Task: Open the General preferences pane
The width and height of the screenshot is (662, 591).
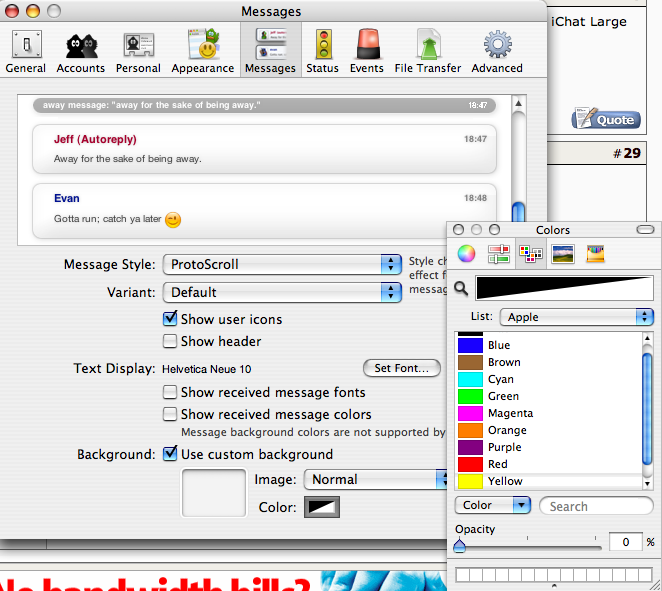Action: (x=26, y=52)
